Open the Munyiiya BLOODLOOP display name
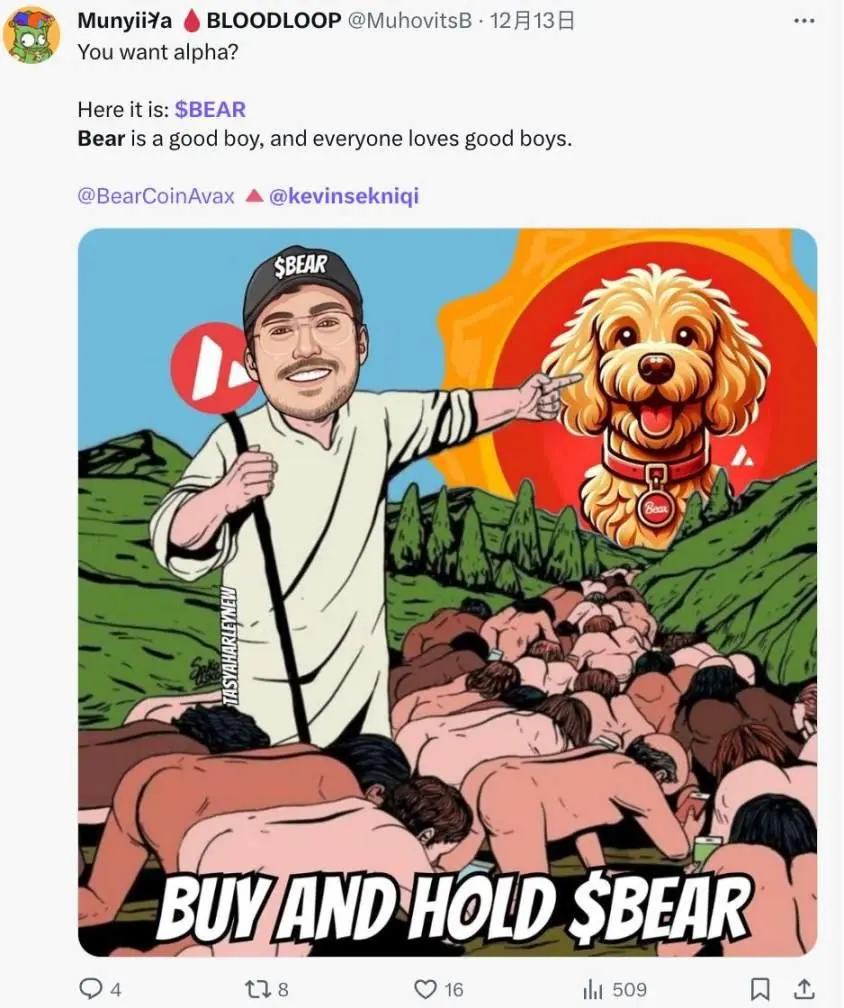This screenshot has width=844, height=1008. coord(210,21)
